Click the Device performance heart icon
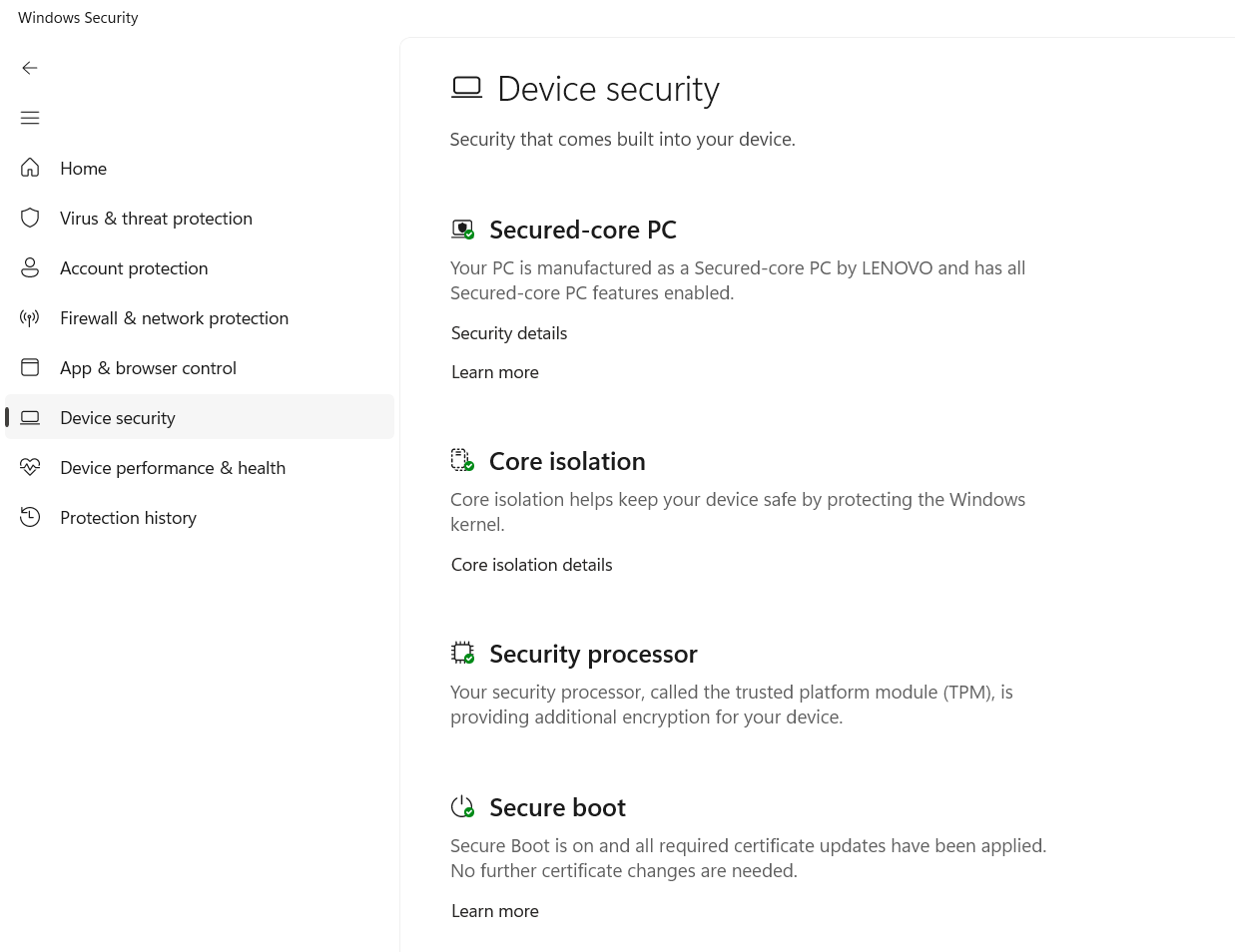 [30, 467]
